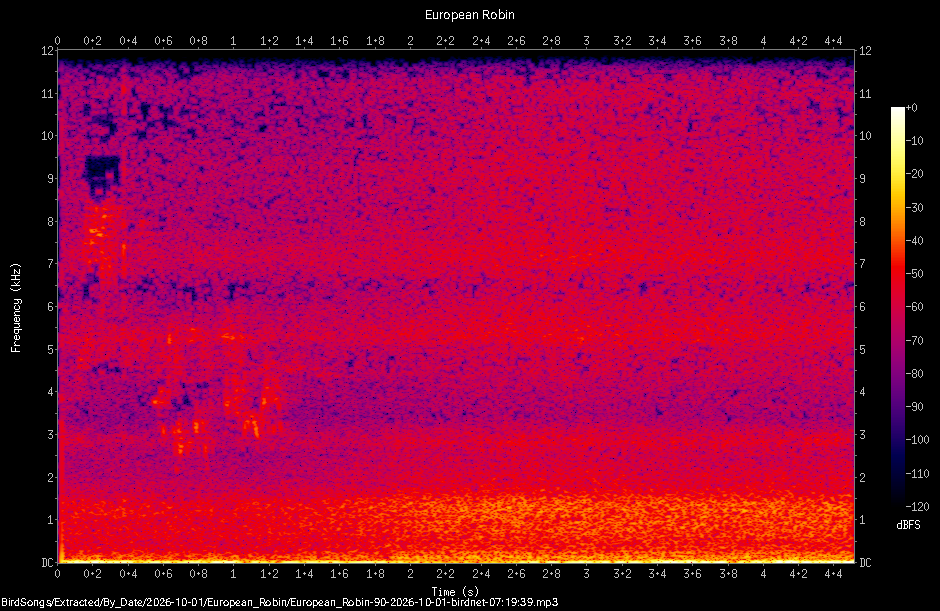Click the "-100" colorbar tick label
The image size is (940, 611).
click(917, 440)
